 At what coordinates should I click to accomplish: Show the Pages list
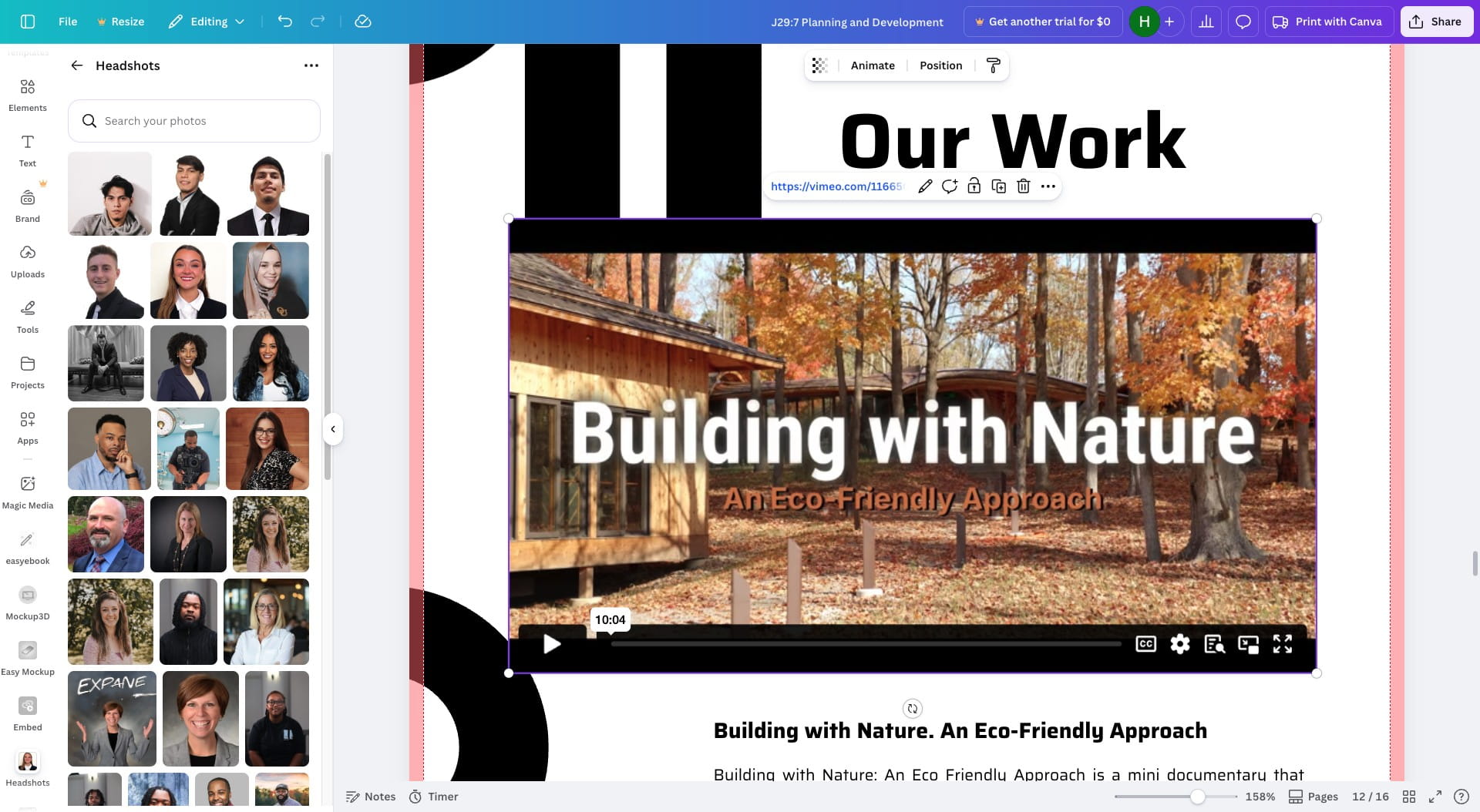click(x=1313, y=797)
